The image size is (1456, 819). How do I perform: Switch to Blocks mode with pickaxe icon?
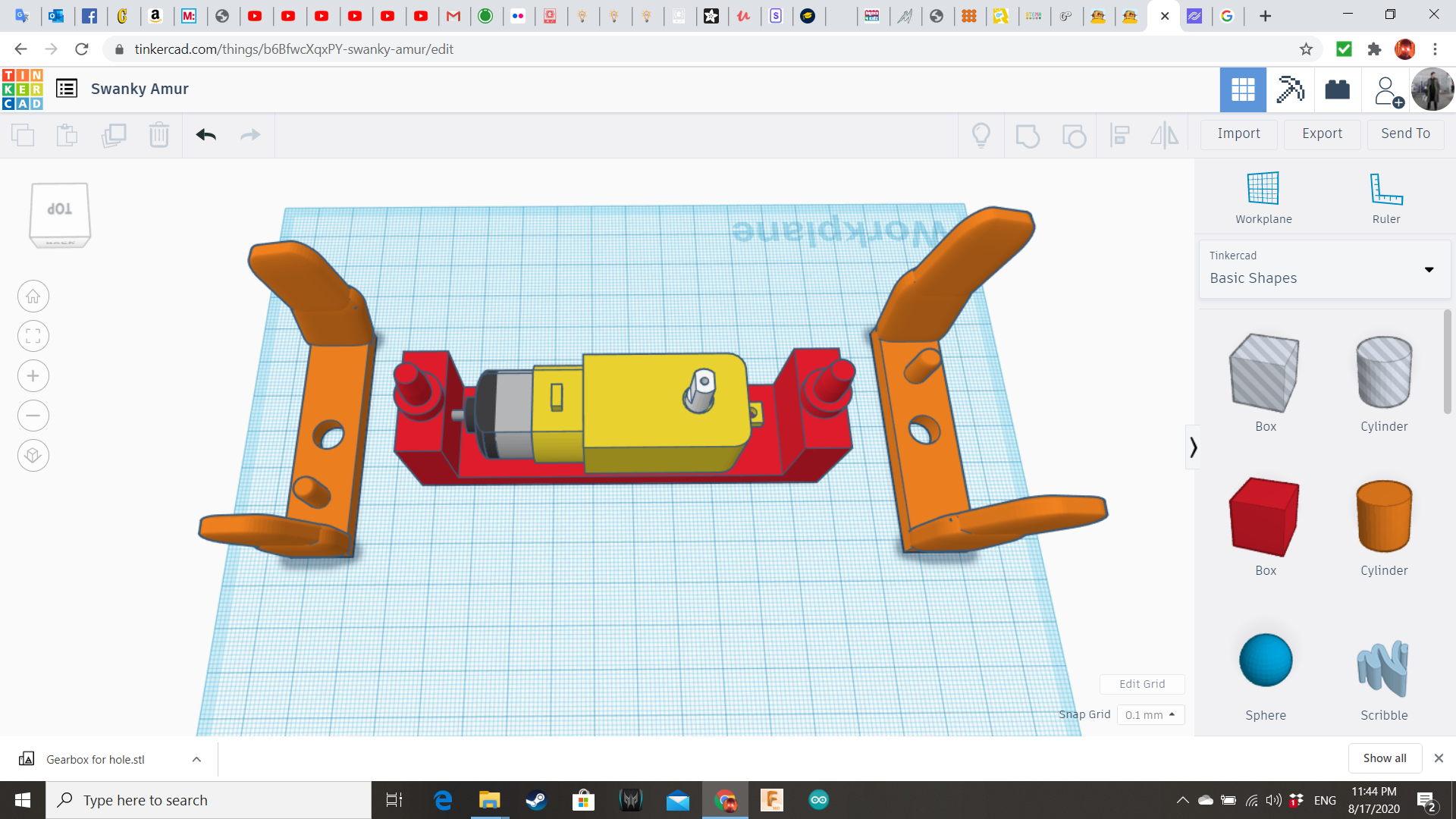(1290, 89)
